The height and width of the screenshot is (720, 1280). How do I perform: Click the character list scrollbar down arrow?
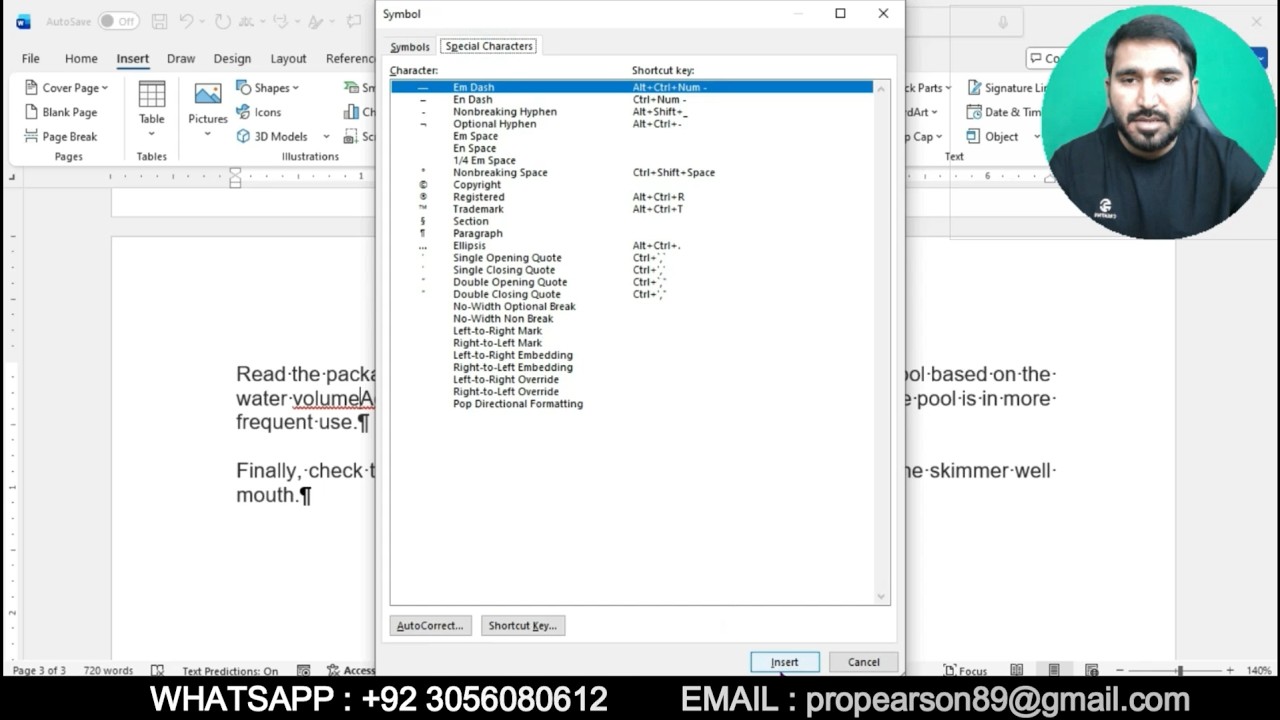pyautogui.click(x=881, y=597)
